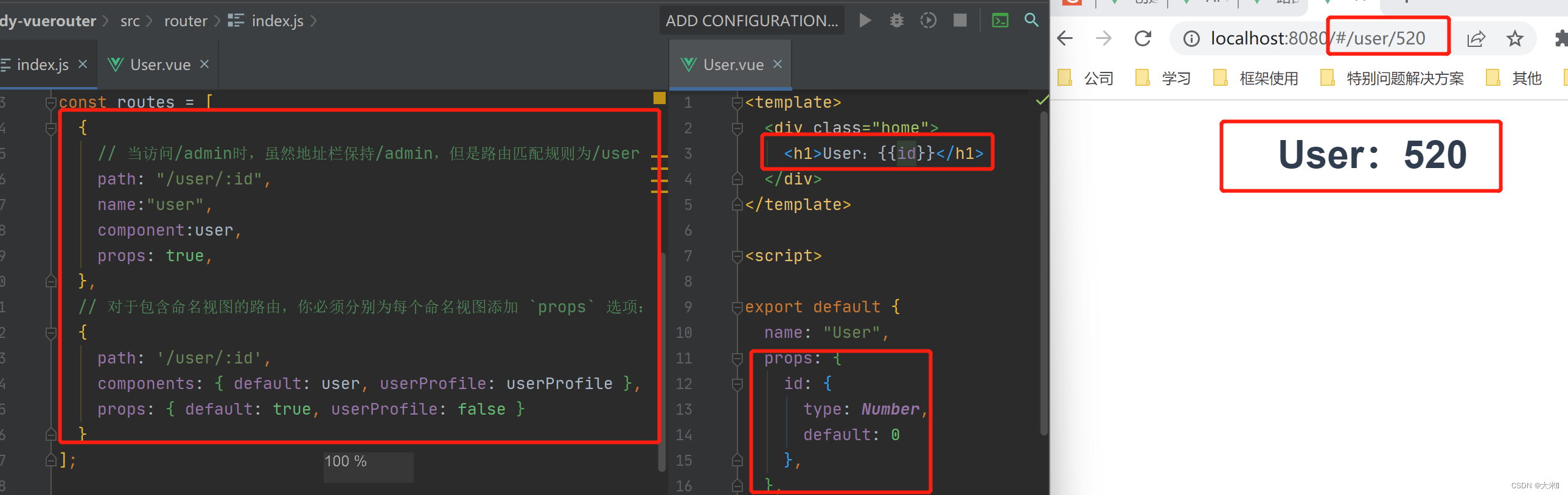Screen dimensions: 1568x495
Task: Close the right pane User.vue tab
Action: click(x=777, y=64)
